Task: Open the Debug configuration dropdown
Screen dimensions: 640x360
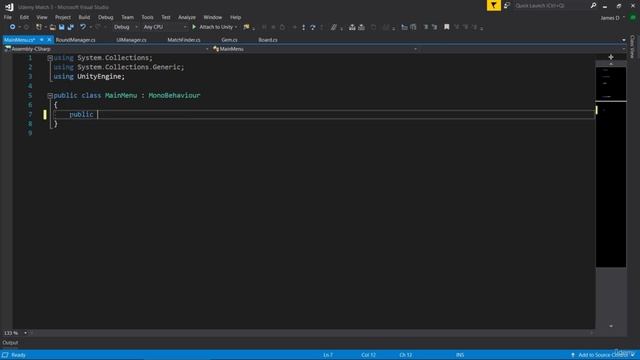Action: point(125,27)
